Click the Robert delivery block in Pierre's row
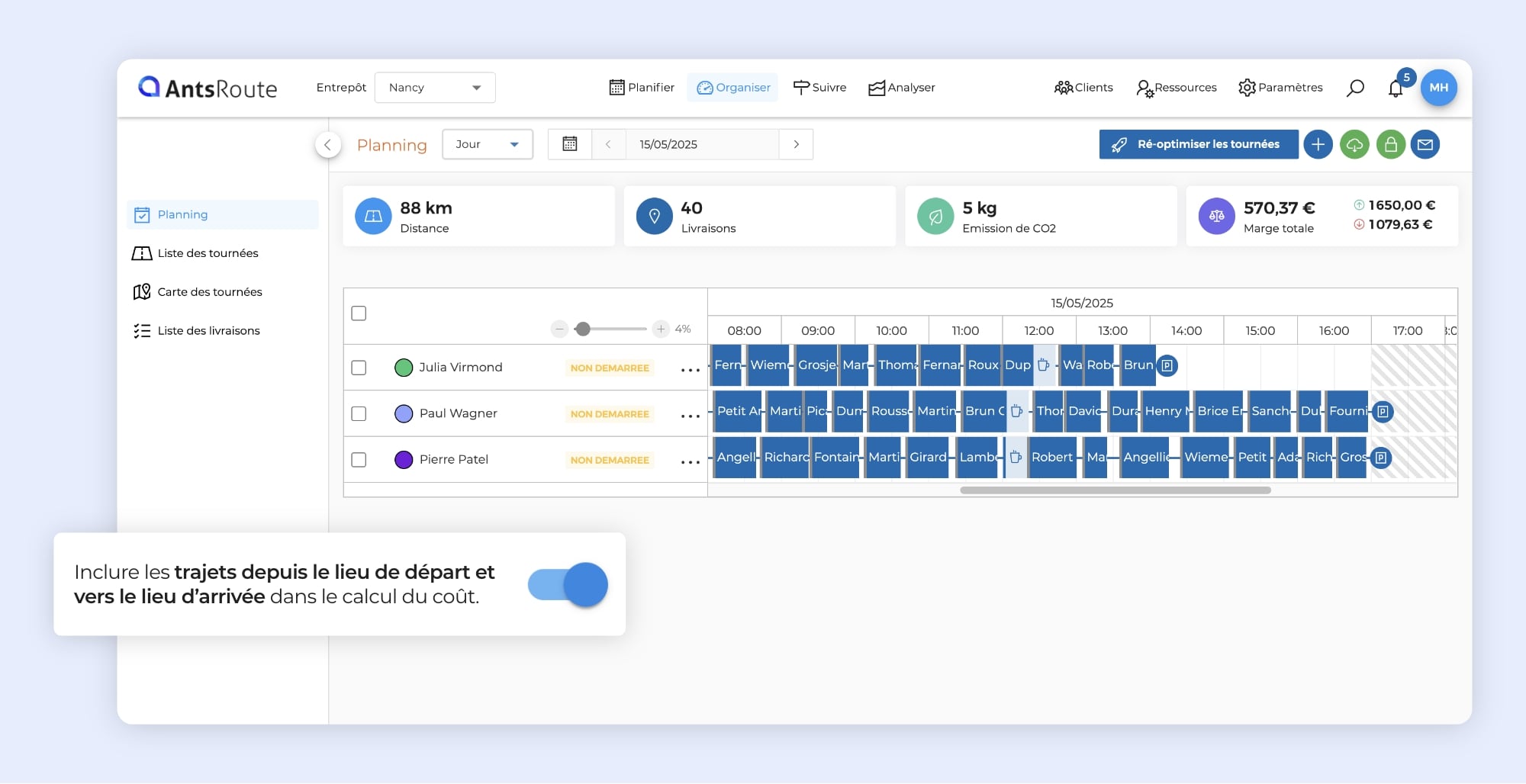Screen dimensions: 1526x784 tap(1052, 458)
